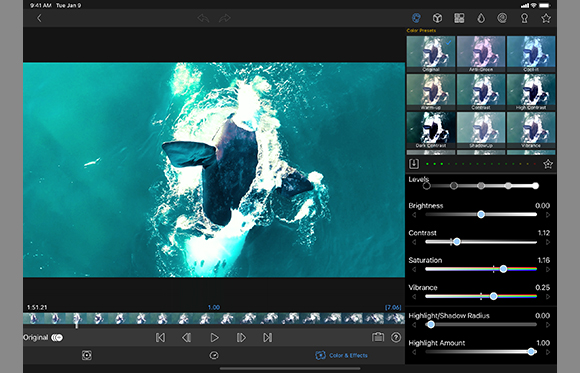Apply the Original color preset
This screenshot has height=373, width=580.
pos(431,54)
